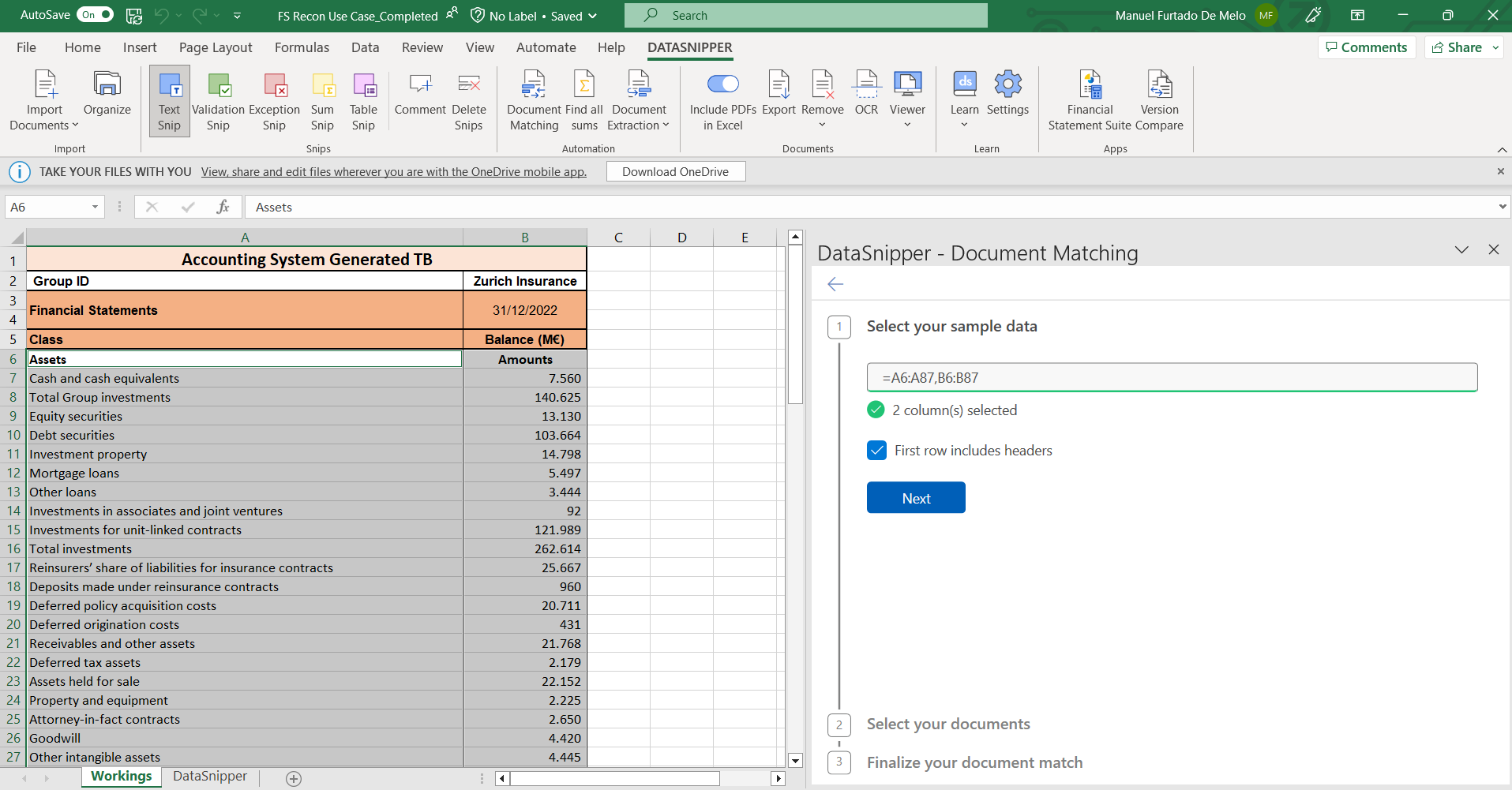Switch to the Formulas tab

tap(302, 47)
